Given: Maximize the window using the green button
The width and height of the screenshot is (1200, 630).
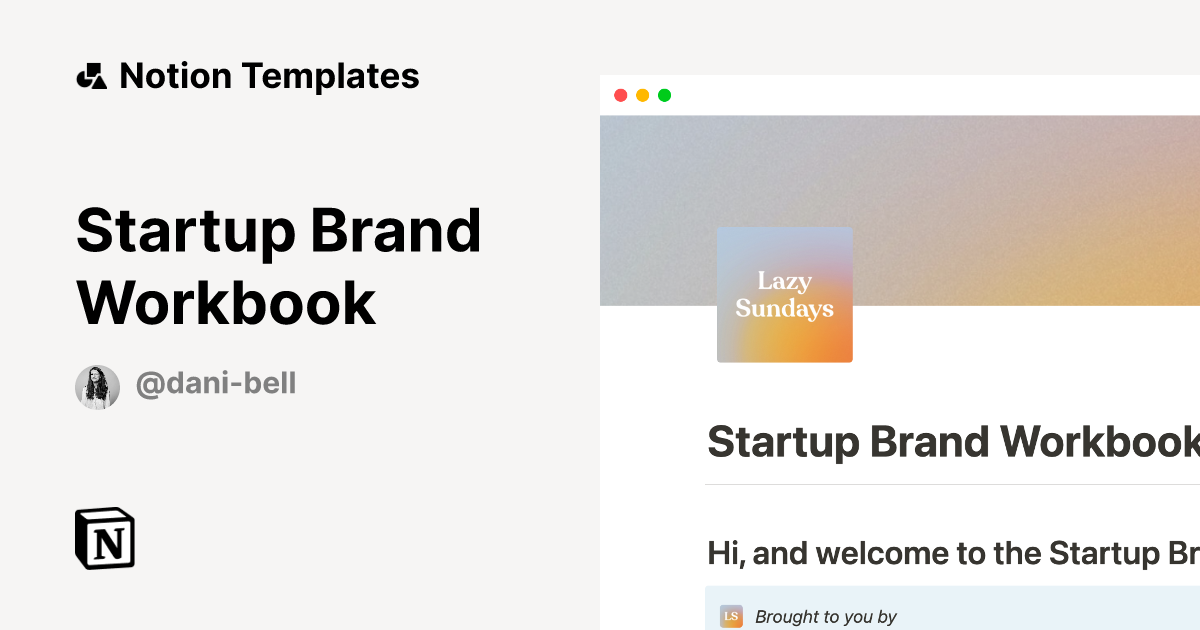Looking at the screenshot, I should [664, 95].
